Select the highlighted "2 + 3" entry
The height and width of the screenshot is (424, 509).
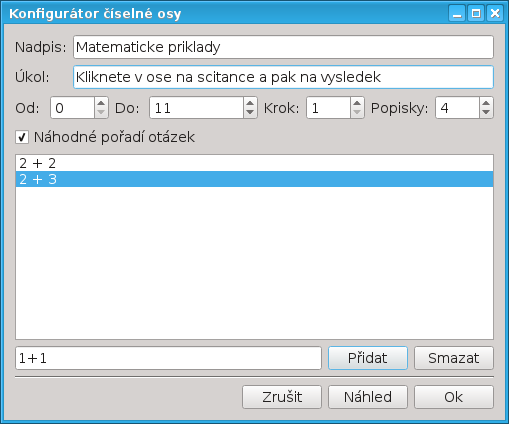click(254, 179)
